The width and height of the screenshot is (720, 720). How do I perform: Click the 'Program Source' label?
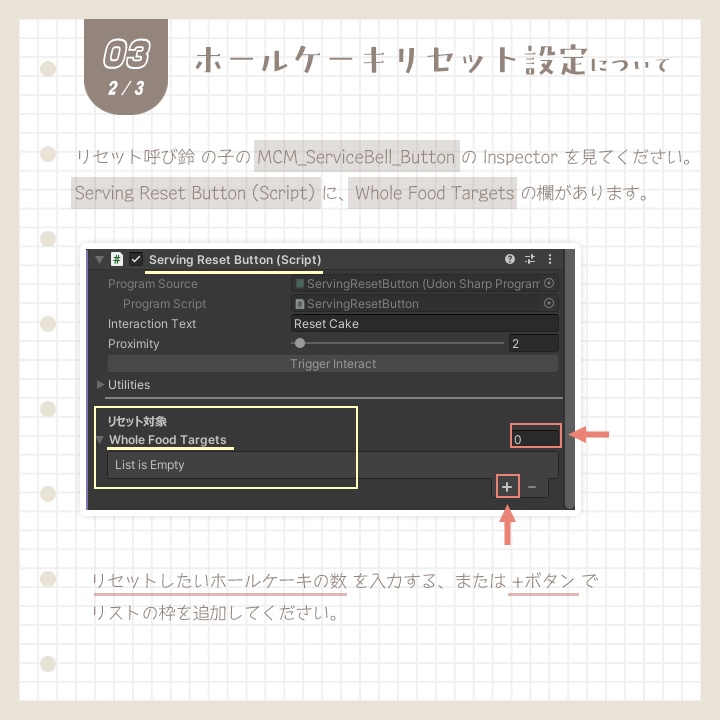152,284
